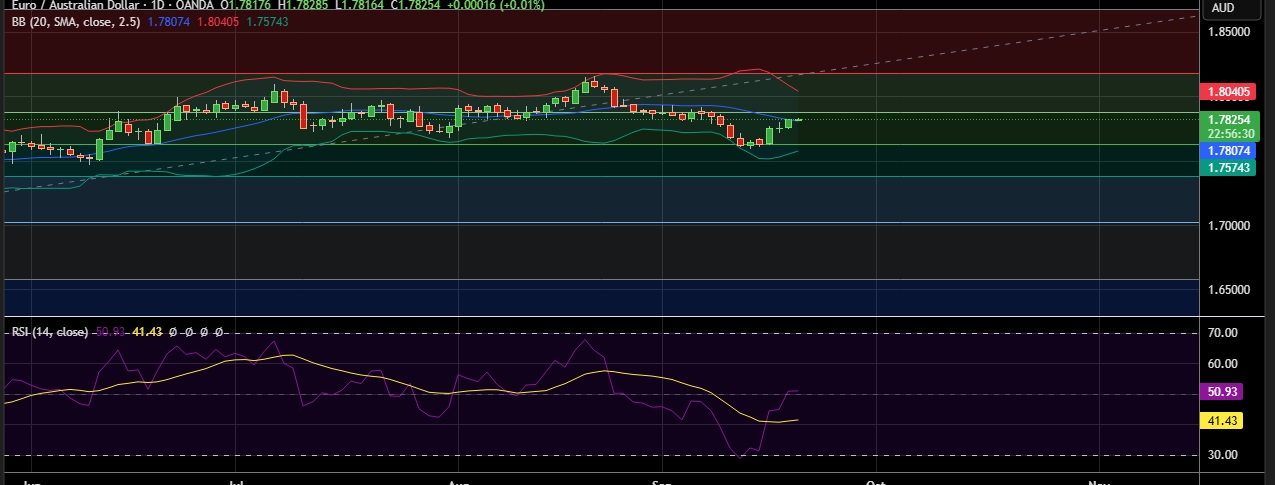
Task: Click the most recent green candlestick
Action: [789, 123]
